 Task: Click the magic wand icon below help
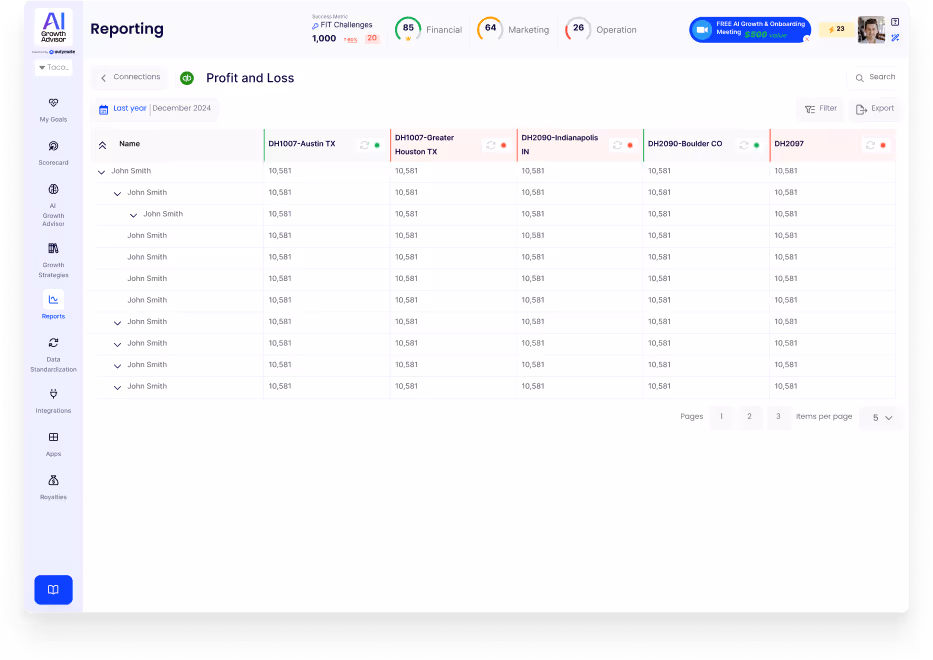click(x=895, y=37)
